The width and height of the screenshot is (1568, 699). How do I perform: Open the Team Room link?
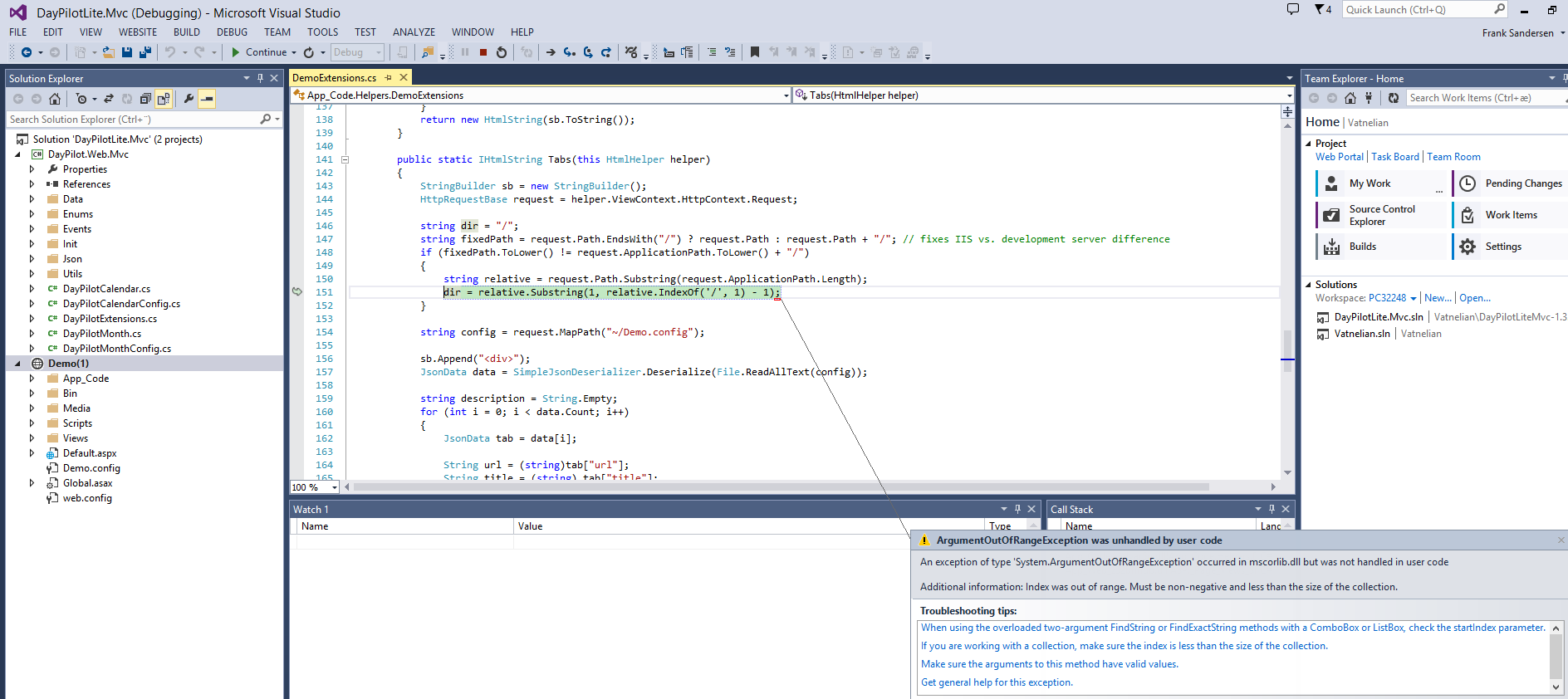click(x=1453, y=157)
